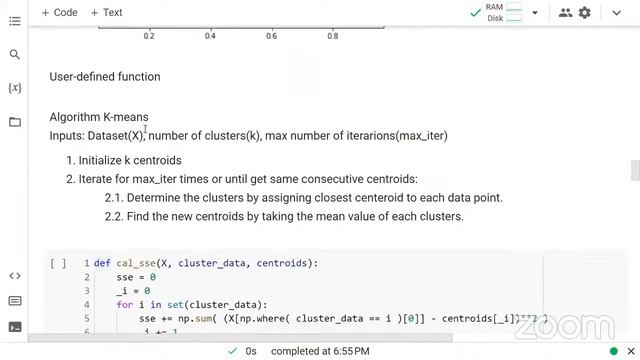Click the '_i = 0' code line
Viewport: 640px width, 360px height.
click(x=133, y=291)
